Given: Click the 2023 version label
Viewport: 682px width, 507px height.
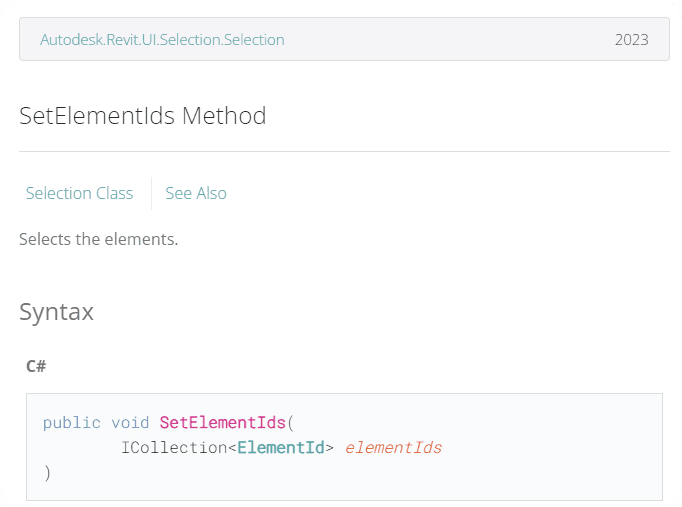Looking at the screenshot, I should 631,40.
